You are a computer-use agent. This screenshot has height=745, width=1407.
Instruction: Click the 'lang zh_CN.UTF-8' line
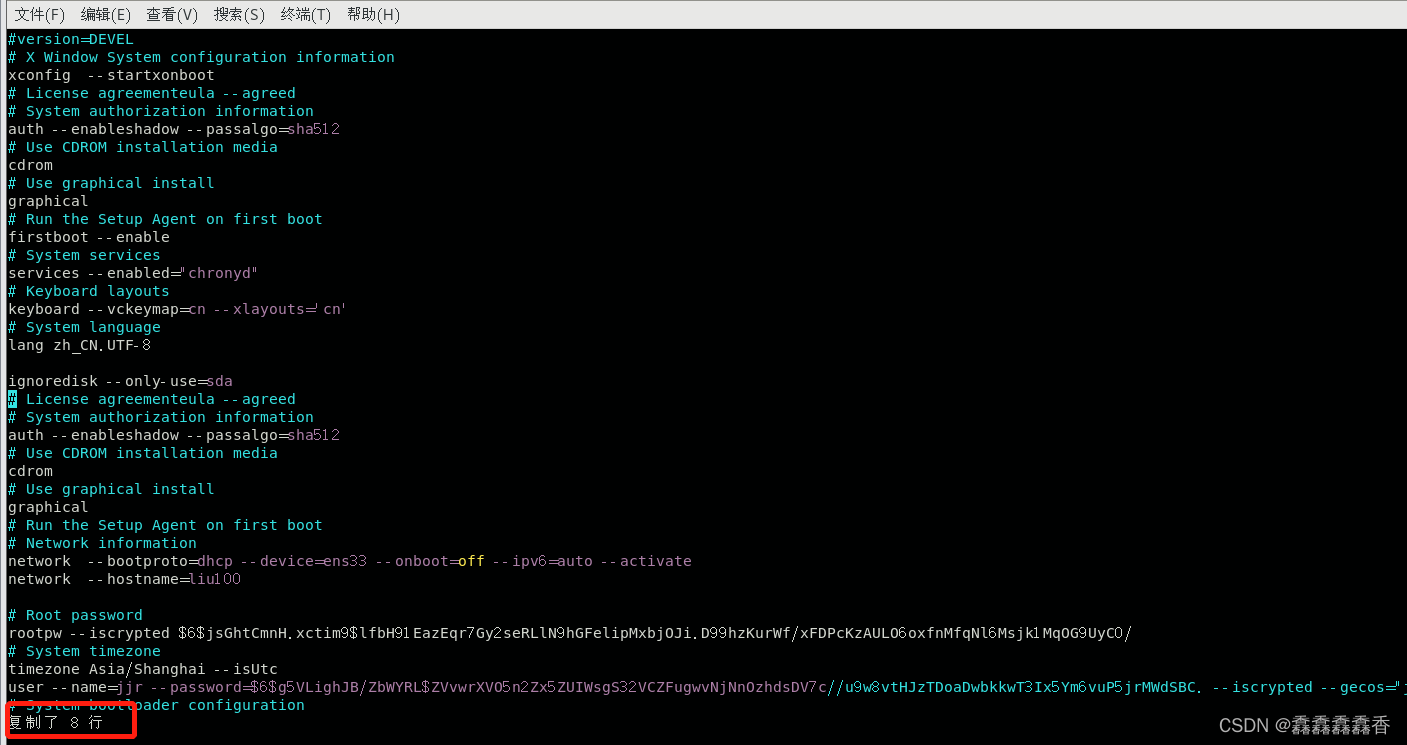point(80,345)
